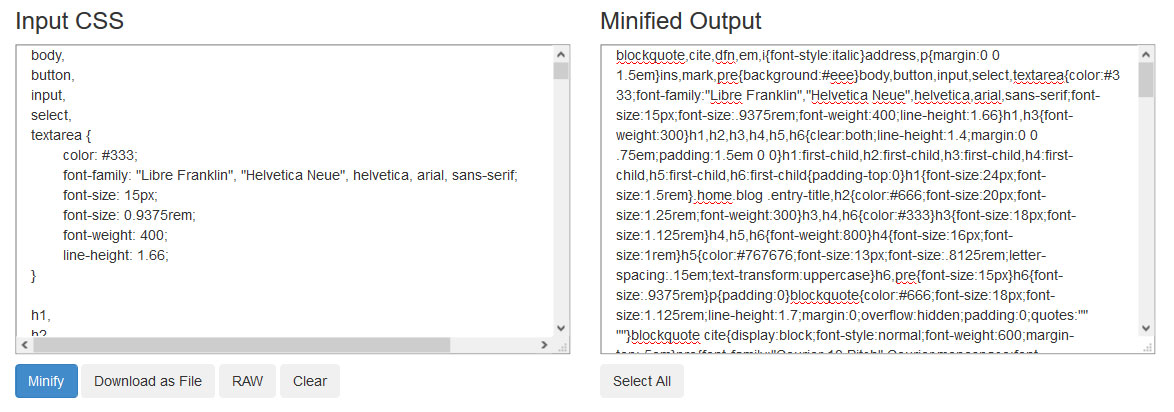Image resolution: width=1174 pixels, height=412 pixels.
Task: Click the Input CSS horizontal scrollbar thumb
Action: [x=241, y=345]
